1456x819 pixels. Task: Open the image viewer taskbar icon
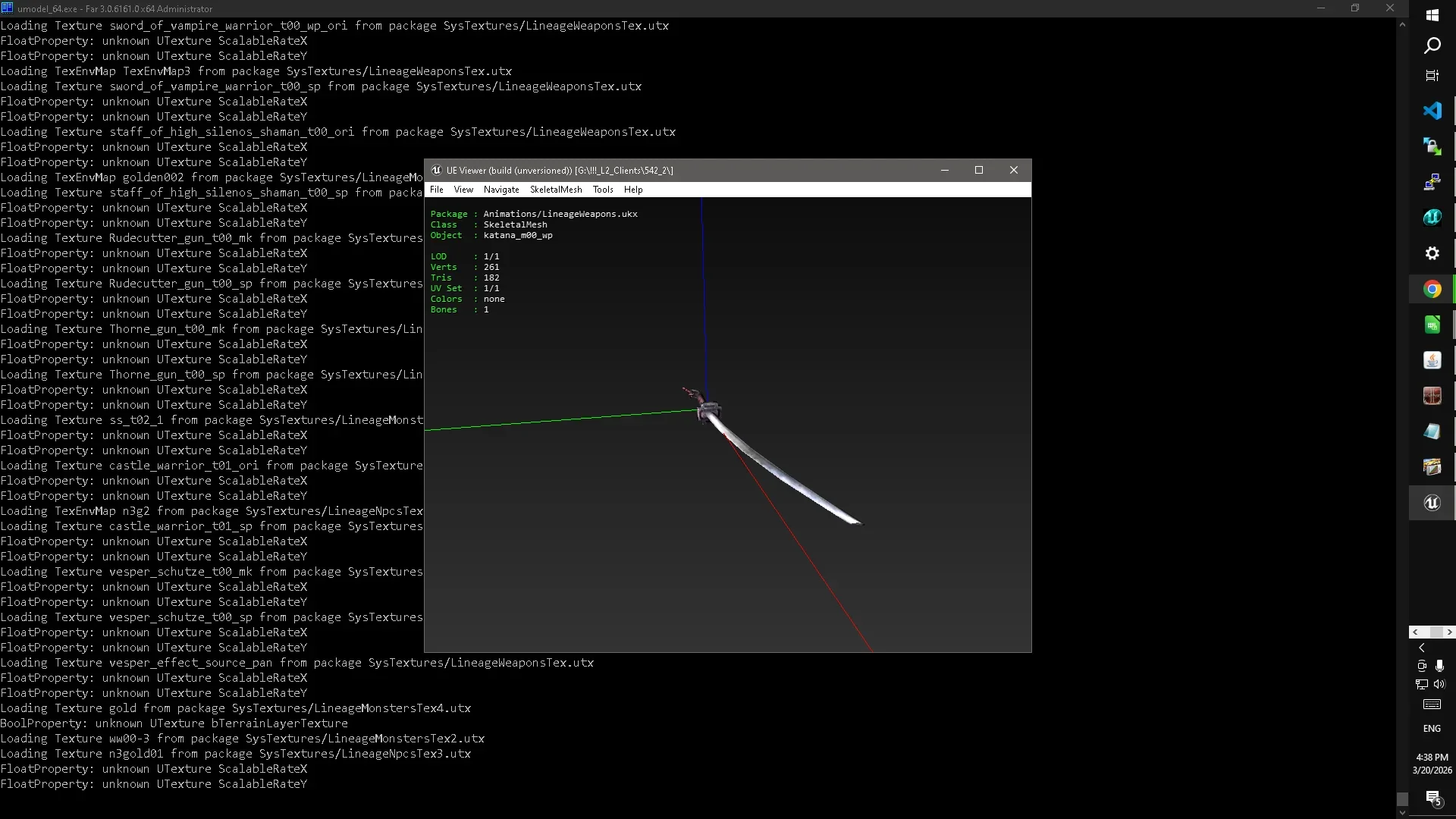click(1432, 467)
